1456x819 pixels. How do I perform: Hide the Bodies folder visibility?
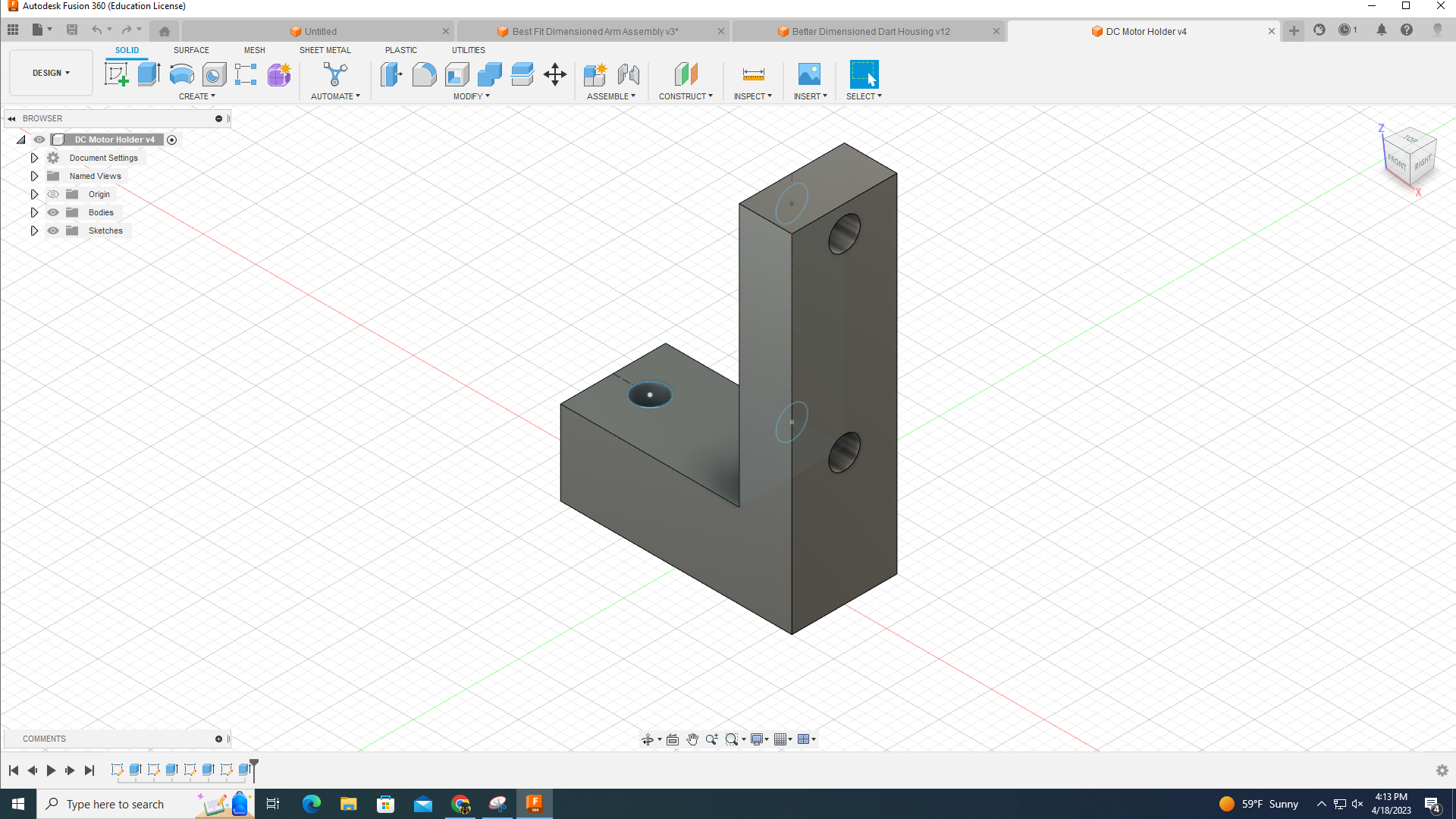pyautogui.click(x=53, y=212)
